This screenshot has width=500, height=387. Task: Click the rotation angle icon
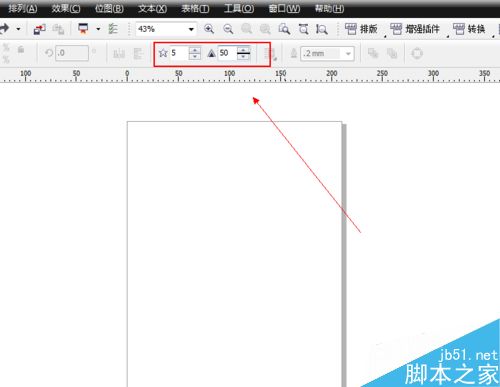(49, 53)
